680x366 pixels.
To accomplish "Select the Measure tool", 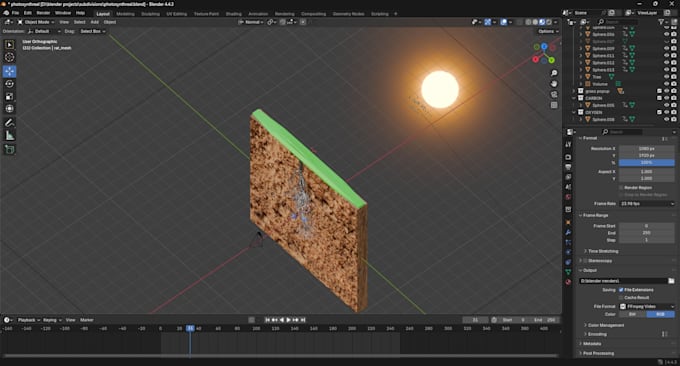I will pos(10,136).
